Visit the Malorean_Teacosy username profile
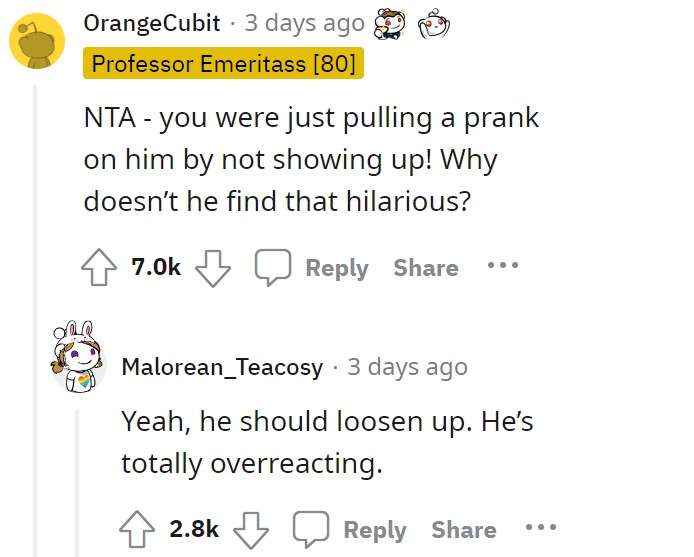The width and height of the screenshot is (694, 557). click(222, 367)
